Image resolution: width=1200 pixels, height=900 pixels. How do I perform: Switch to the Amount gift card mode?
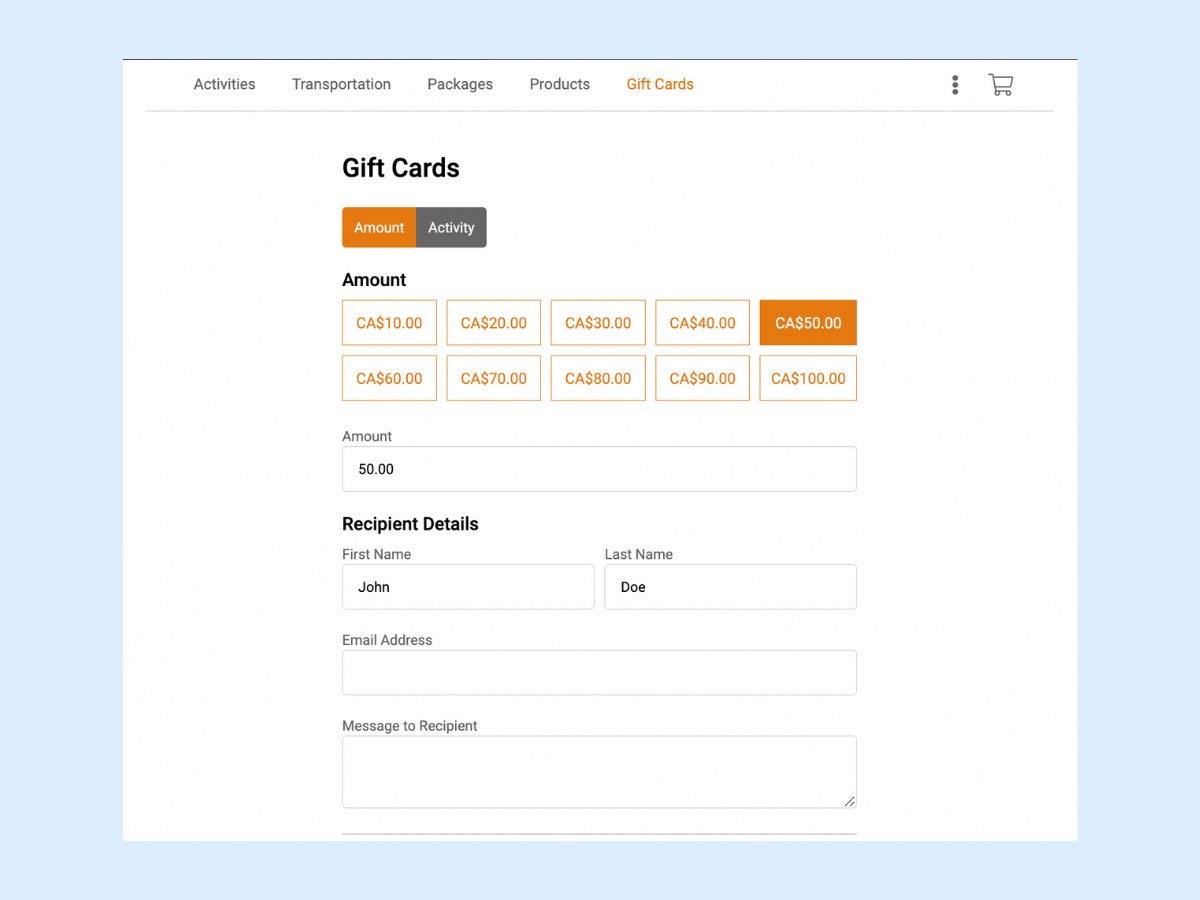(x=379, y=227)
